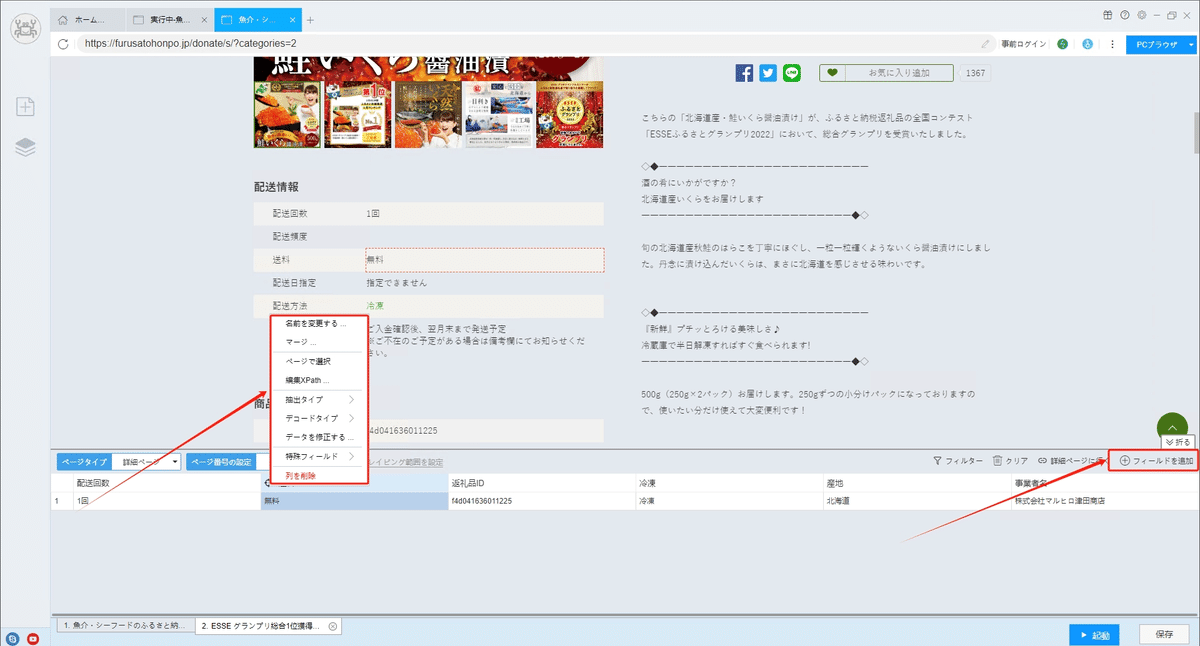Viewport: 1200px width, 646px height.
Task: Click the cell f4d041636011225 in table
Action: [543, 501]
